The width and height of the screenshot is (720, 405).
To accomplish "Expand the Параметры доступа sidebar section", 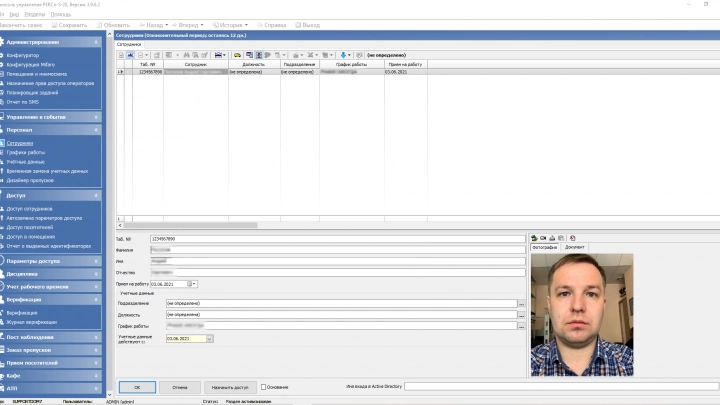I will [x=98, y=260].
